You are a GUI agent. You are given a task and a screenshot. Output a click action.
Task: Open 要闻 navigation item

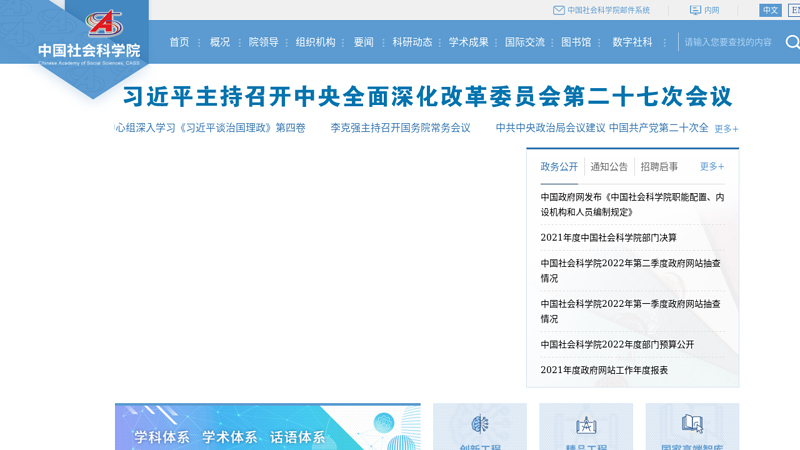click(364, 42)
